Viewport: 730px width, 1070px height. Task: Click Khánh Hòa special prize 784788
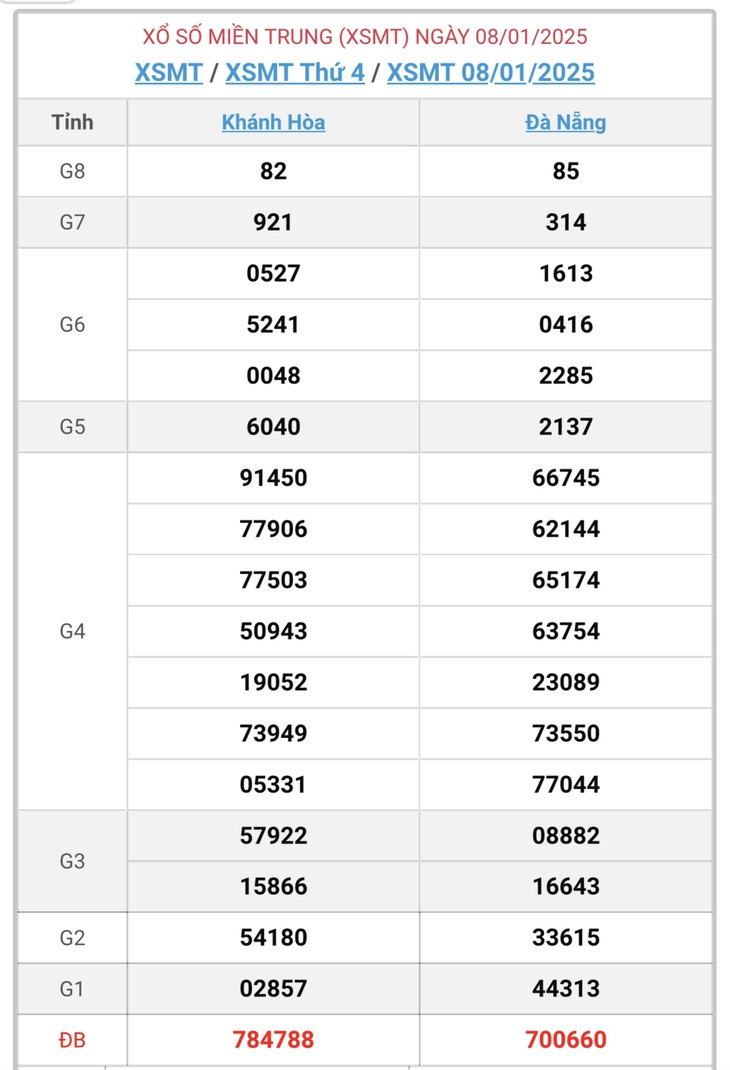click(273, 1039)
